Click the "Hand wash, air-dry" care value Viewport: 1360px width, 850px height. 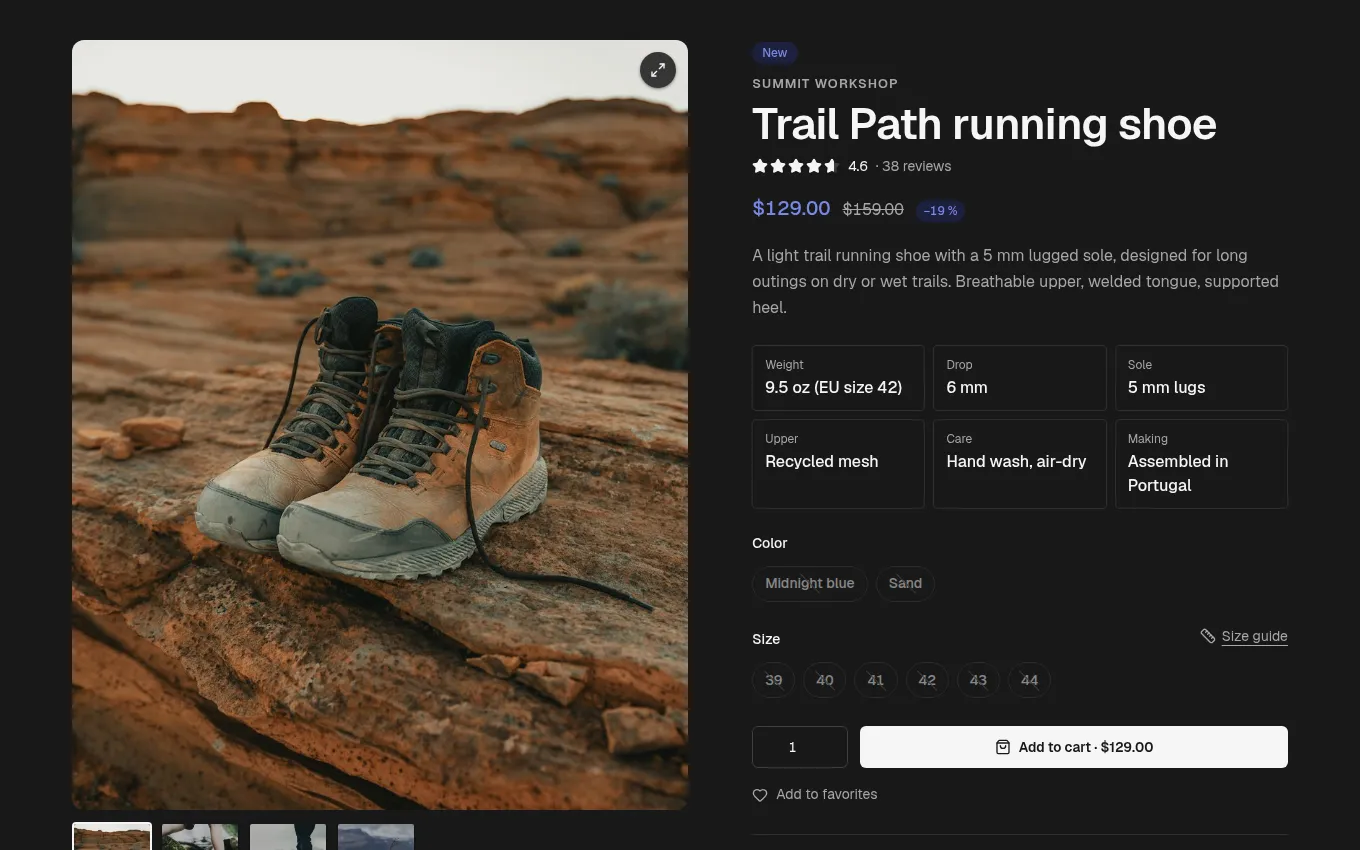[1016, 461]
